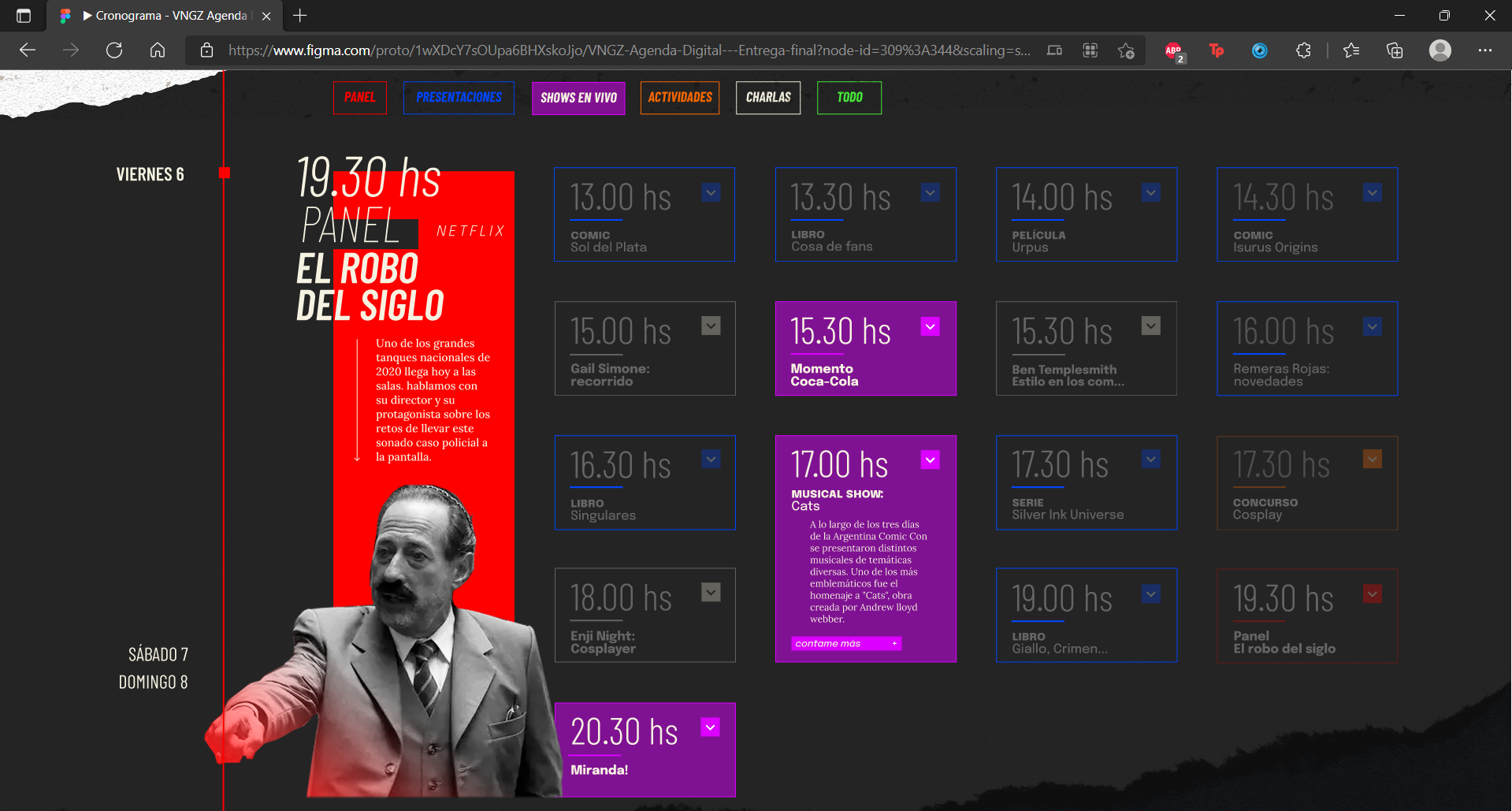Click 'MUSICAL SHOW: Cats' heading
The image size is (1512, 811).
tap(837, 500)
